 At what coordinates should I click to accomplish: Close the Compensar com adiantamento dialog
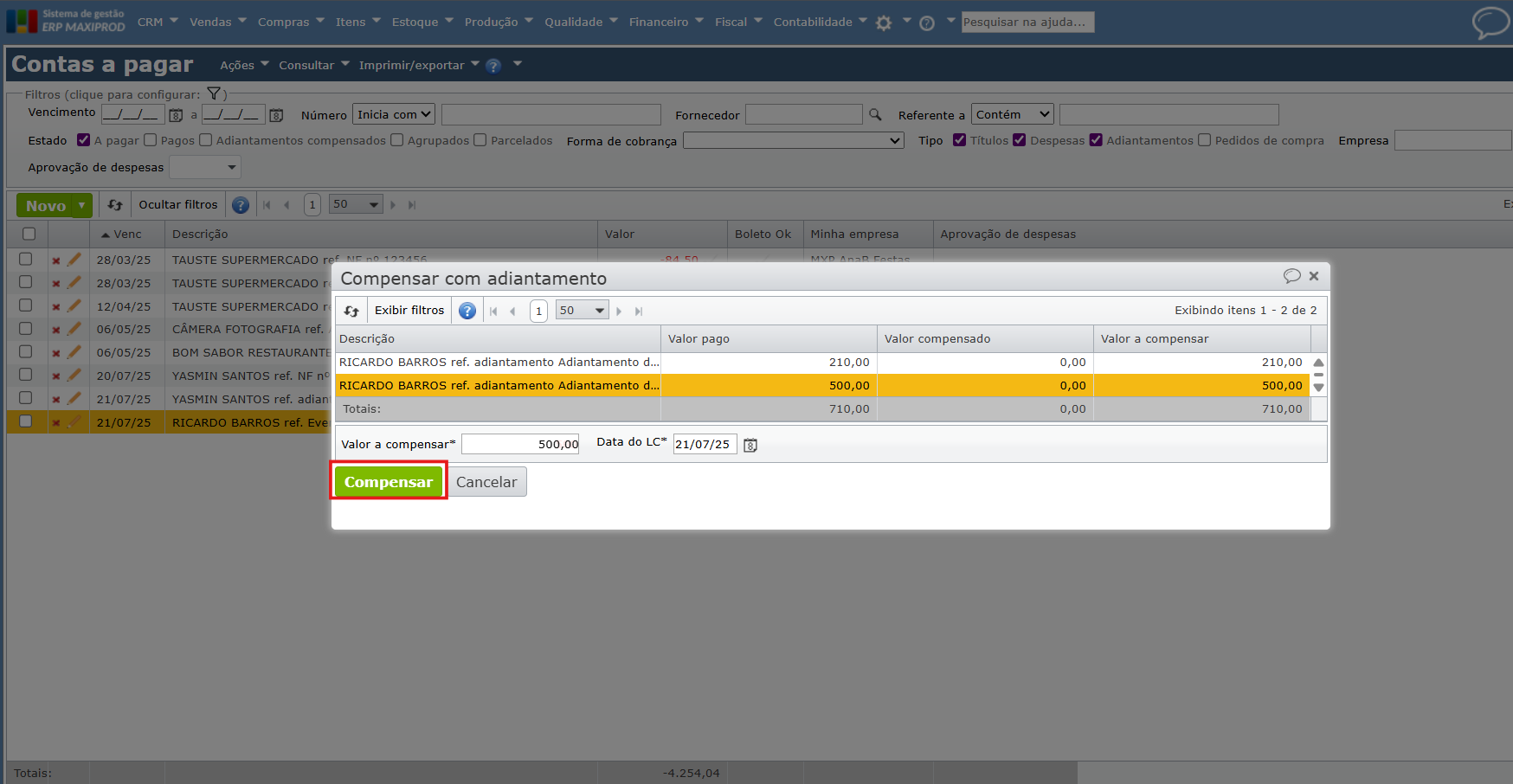tap(1314, 276)
